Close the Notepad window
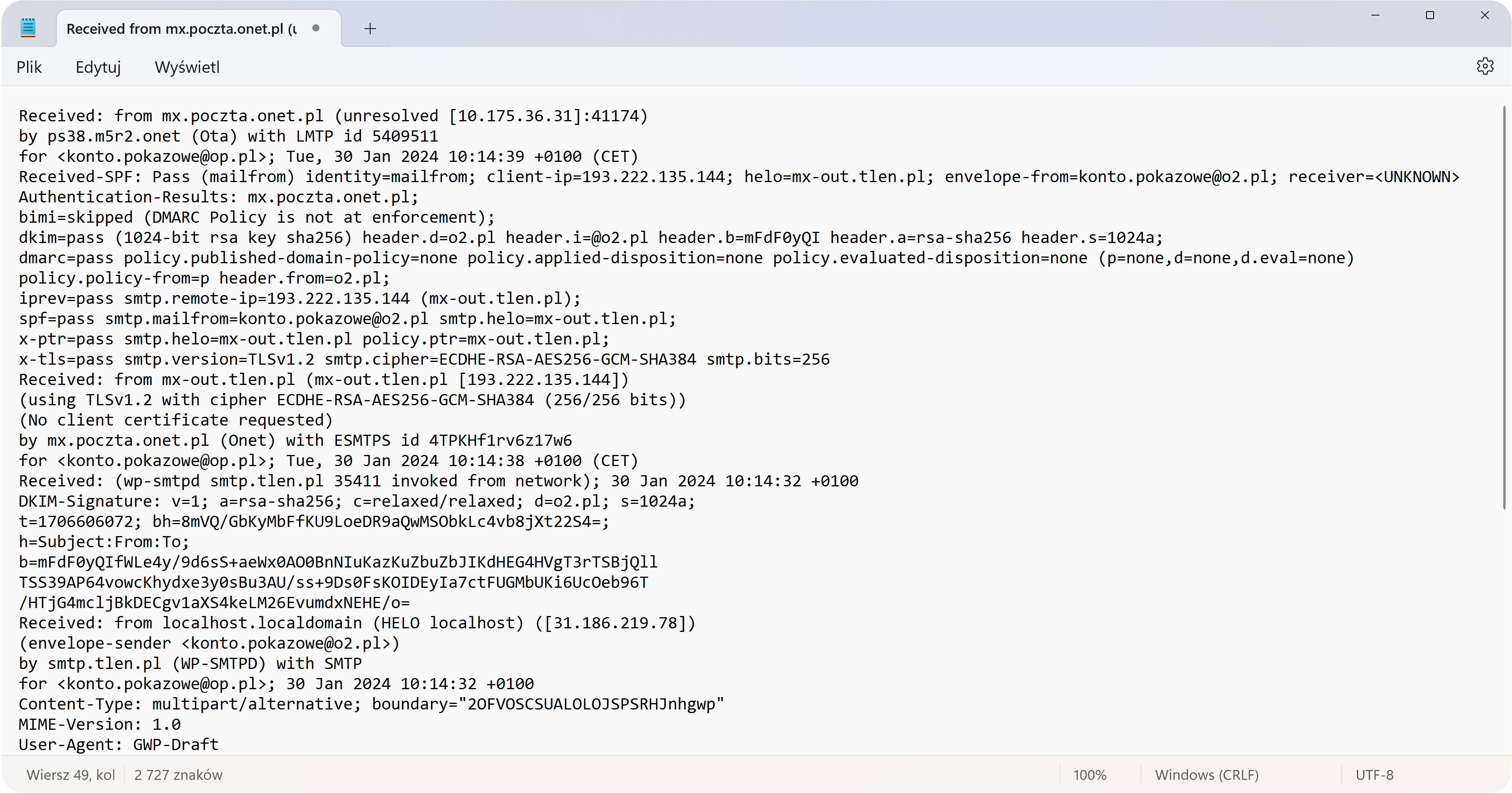Viewport: 1512px width, 793px height. click(1485, 15)
